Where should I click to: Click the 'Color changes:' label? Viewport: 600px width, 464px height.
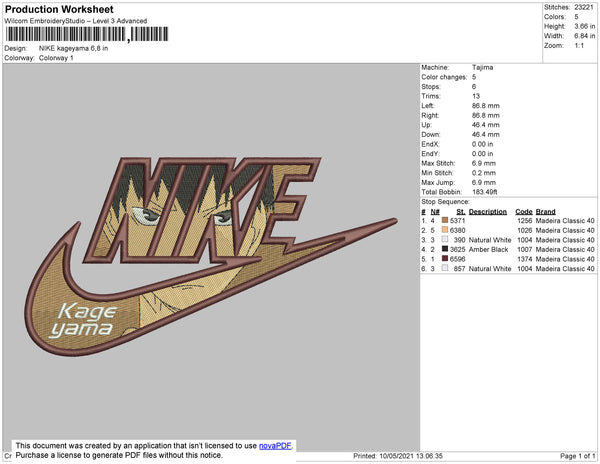pyautogui.click(x=444, y=77)
